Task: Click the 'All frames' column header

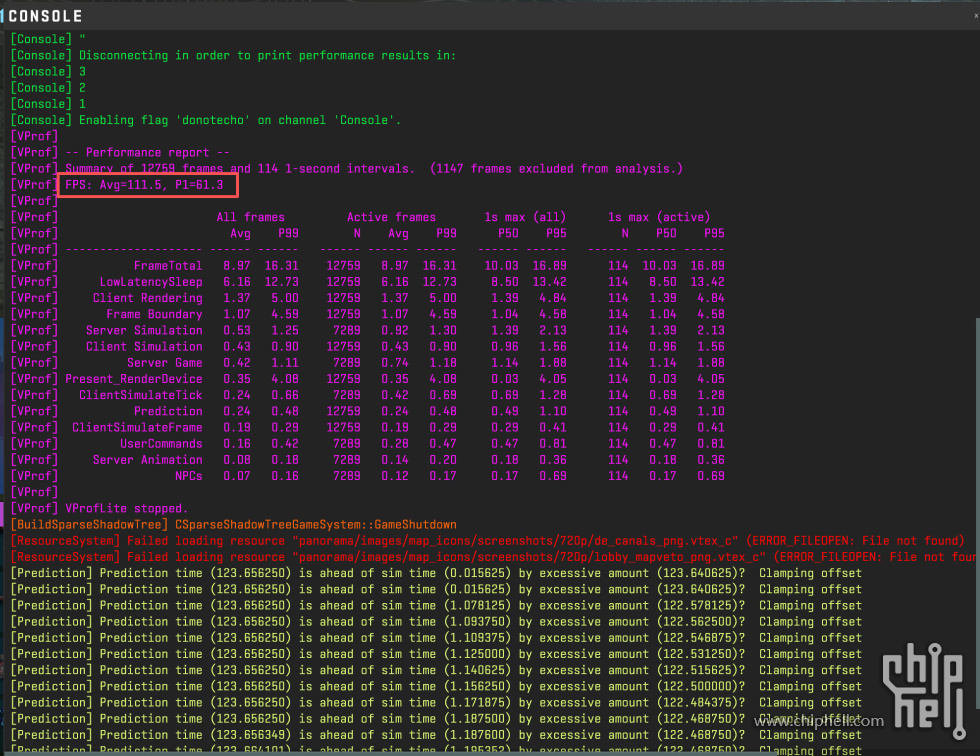Action: (250, 217)
